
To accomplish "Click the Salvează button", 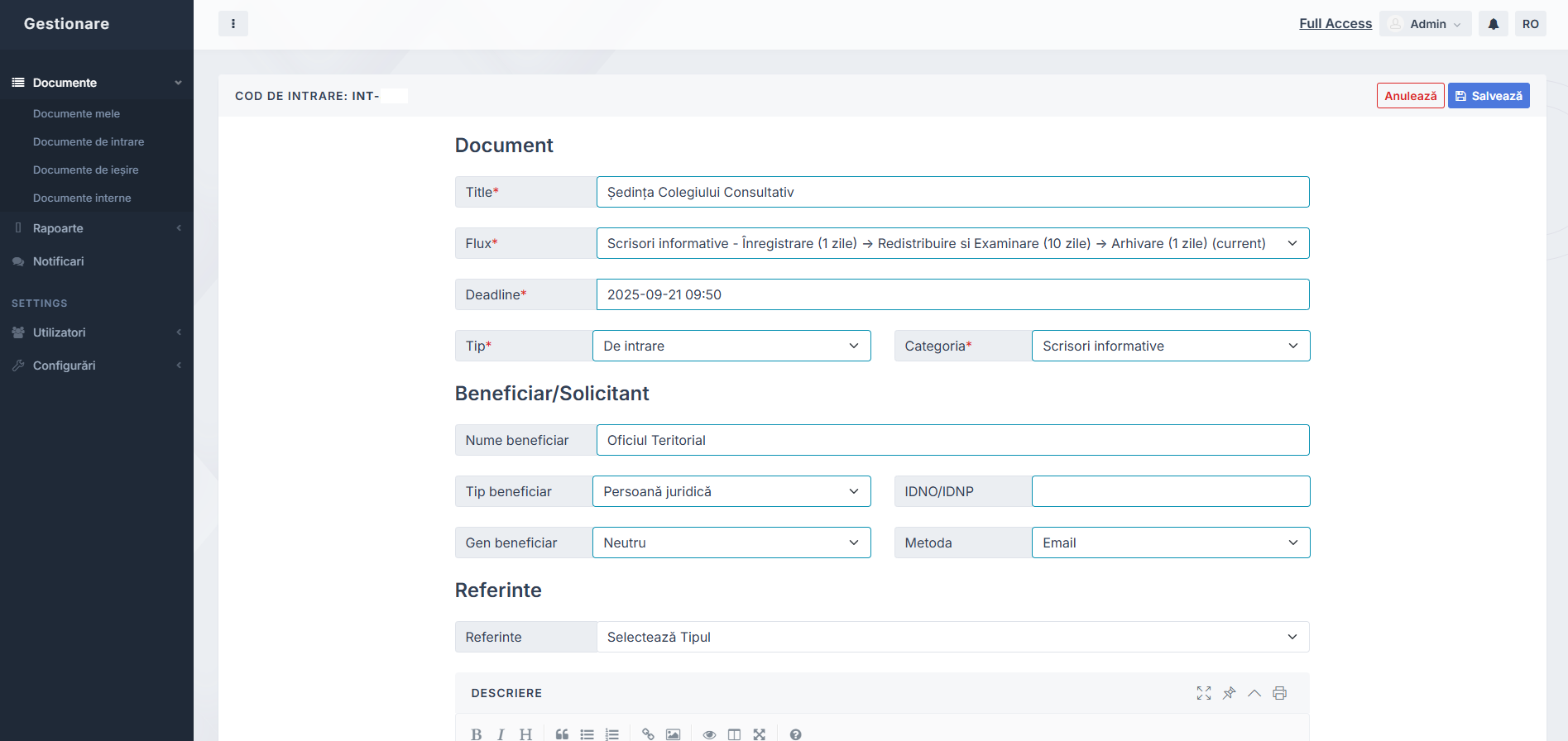I will pyautogui.click(x=1488, y=96).
